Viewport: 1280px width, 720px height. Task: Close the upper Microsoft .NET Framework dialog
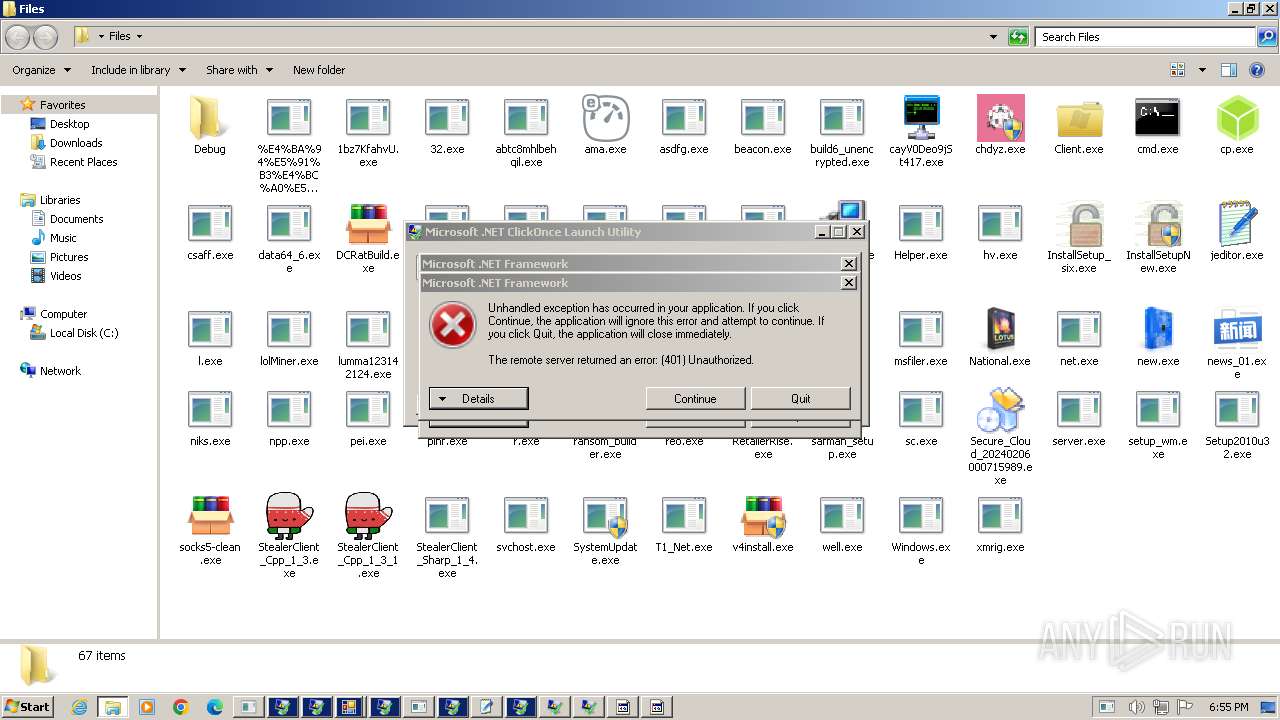point(849,264)
